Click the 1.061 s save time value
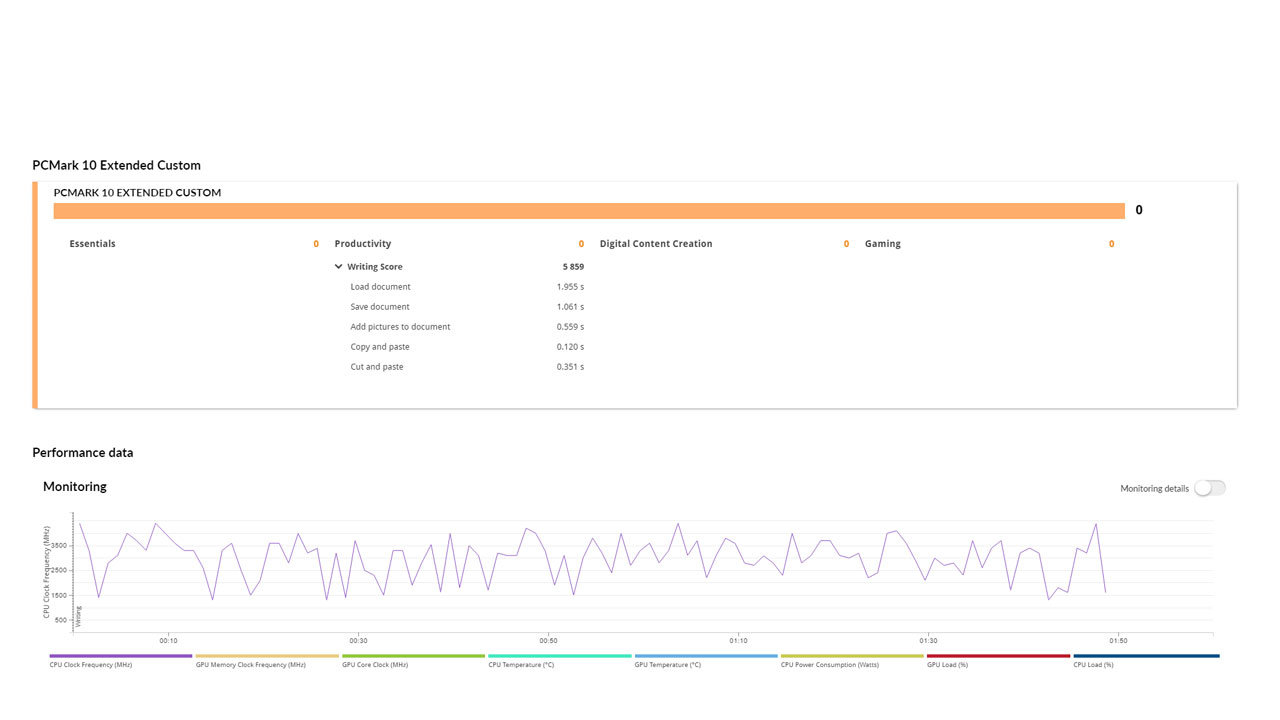The image size is (1280, 720). point(570,307)
